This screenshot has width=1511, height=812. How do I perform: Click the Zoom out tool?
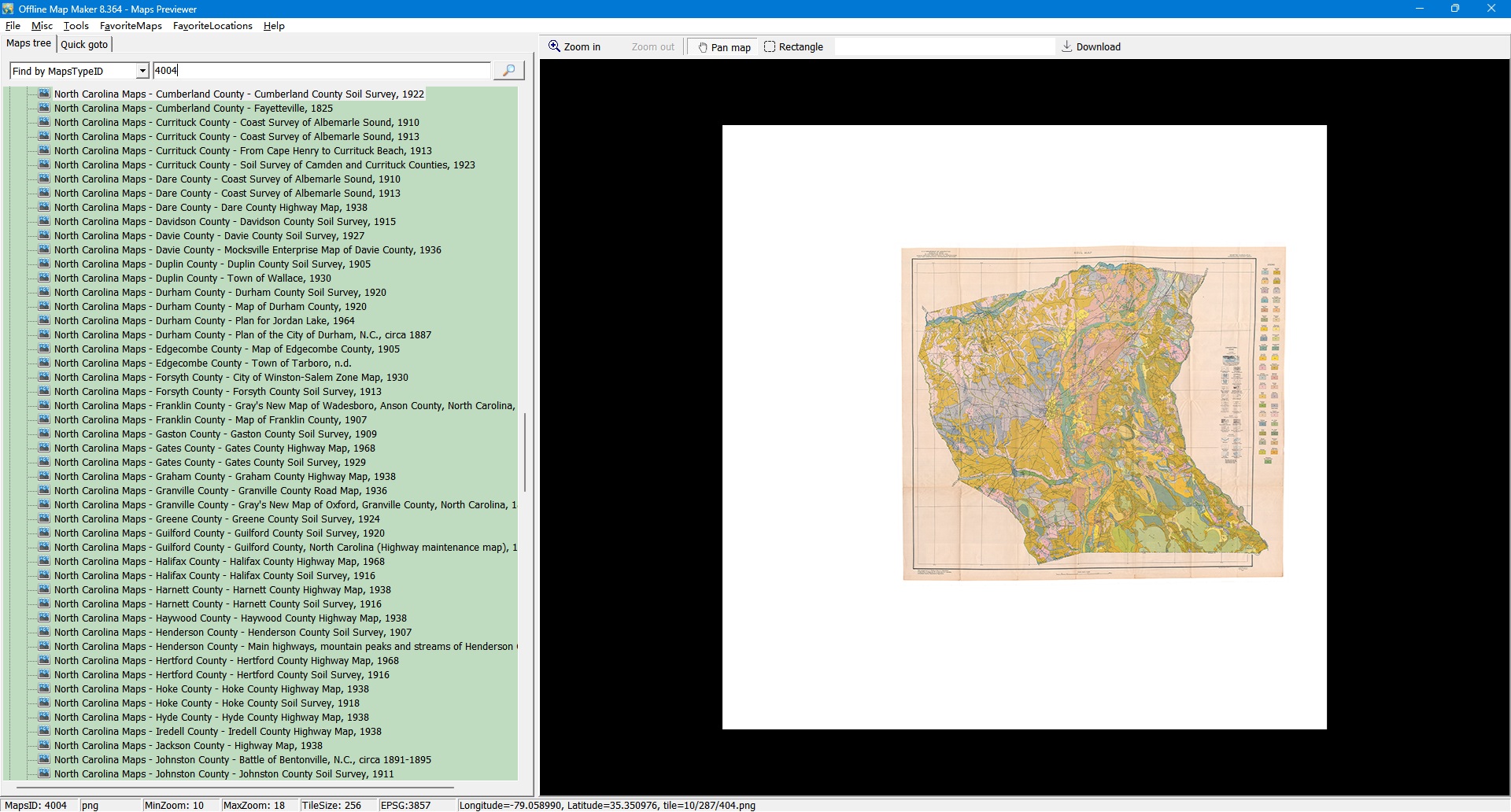tap(652, 47)
